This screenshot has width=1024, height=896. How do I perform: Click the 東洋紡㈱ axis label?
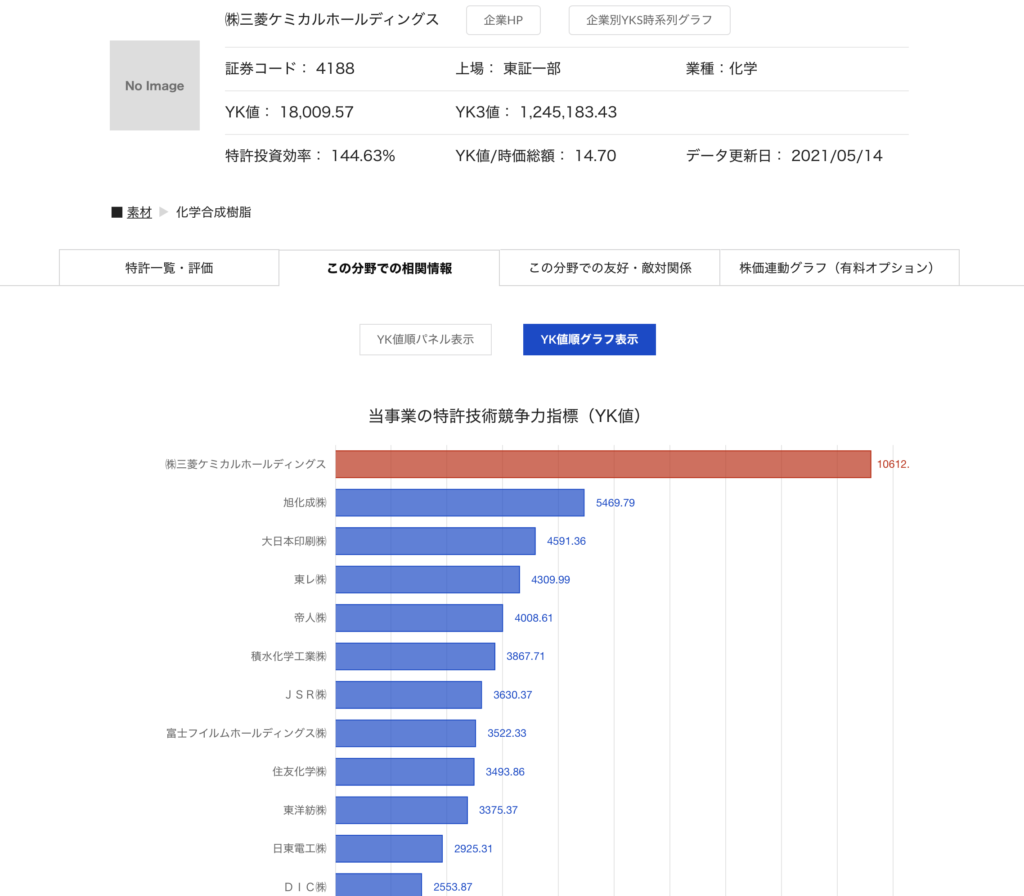click(x=304, y=810)
